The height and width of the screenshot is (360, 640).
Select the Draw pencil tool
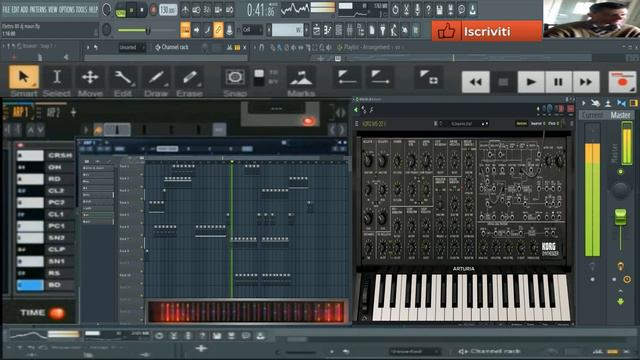tap(156, 77)
